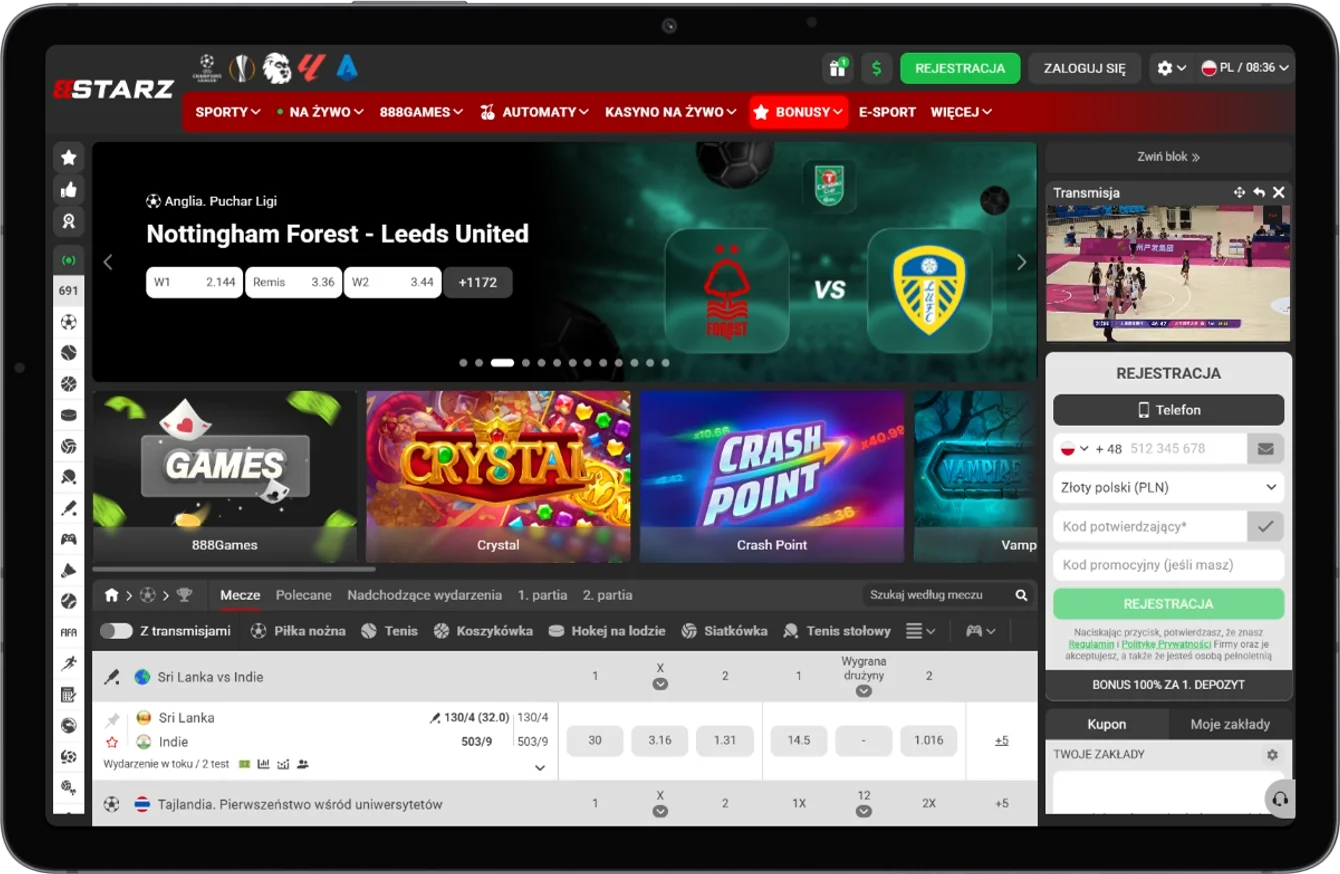Select the volleyball icon in left sidebar
This screenshot has width=1340, height=874.
68,446
